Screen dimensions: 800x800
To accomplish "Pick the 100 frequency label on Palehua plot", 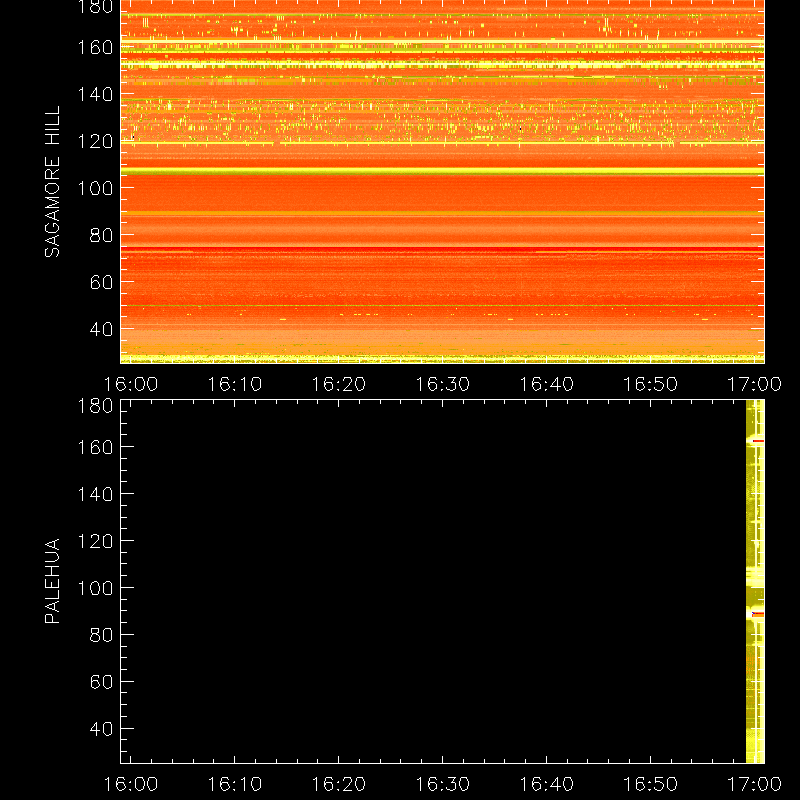I will [95, 588].
